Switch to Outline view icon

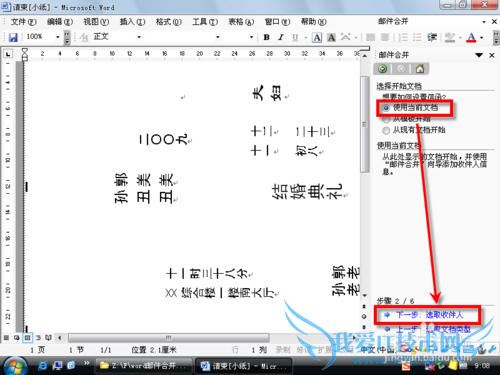[x=38, y=338]
